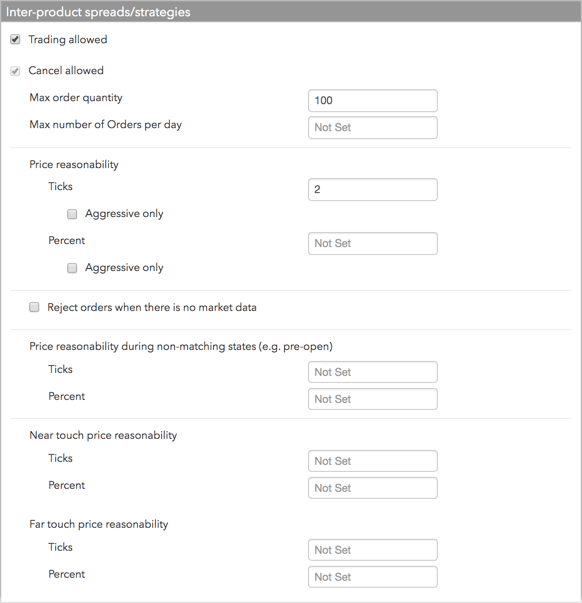Enable Aggressive only under Percent
The width and height of the screenshot is (582, 603).
click(72, 268)
